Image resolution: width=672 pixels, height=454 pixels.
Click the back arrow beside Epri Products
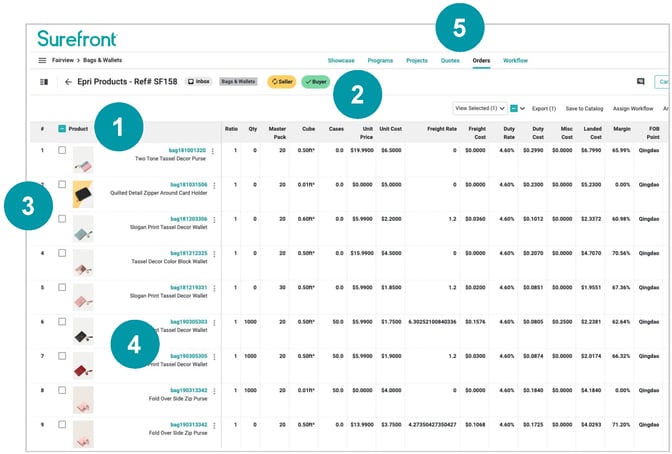click(68, 82)
